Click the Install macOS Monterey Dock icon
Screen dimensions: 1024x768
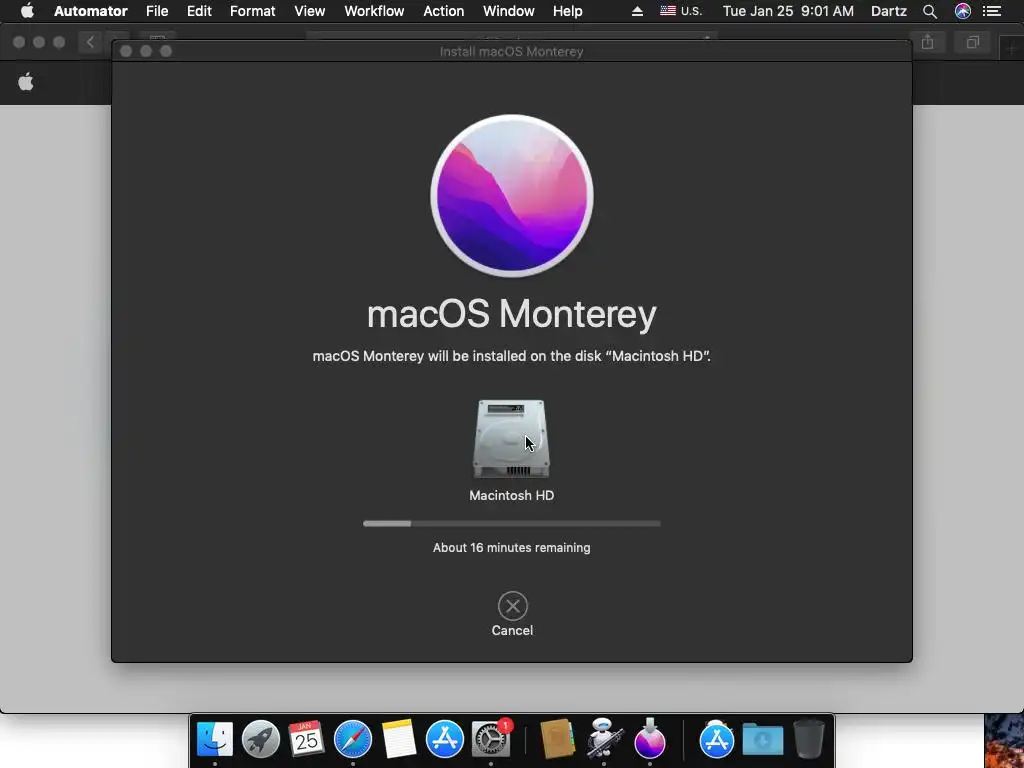coord(649,738)
